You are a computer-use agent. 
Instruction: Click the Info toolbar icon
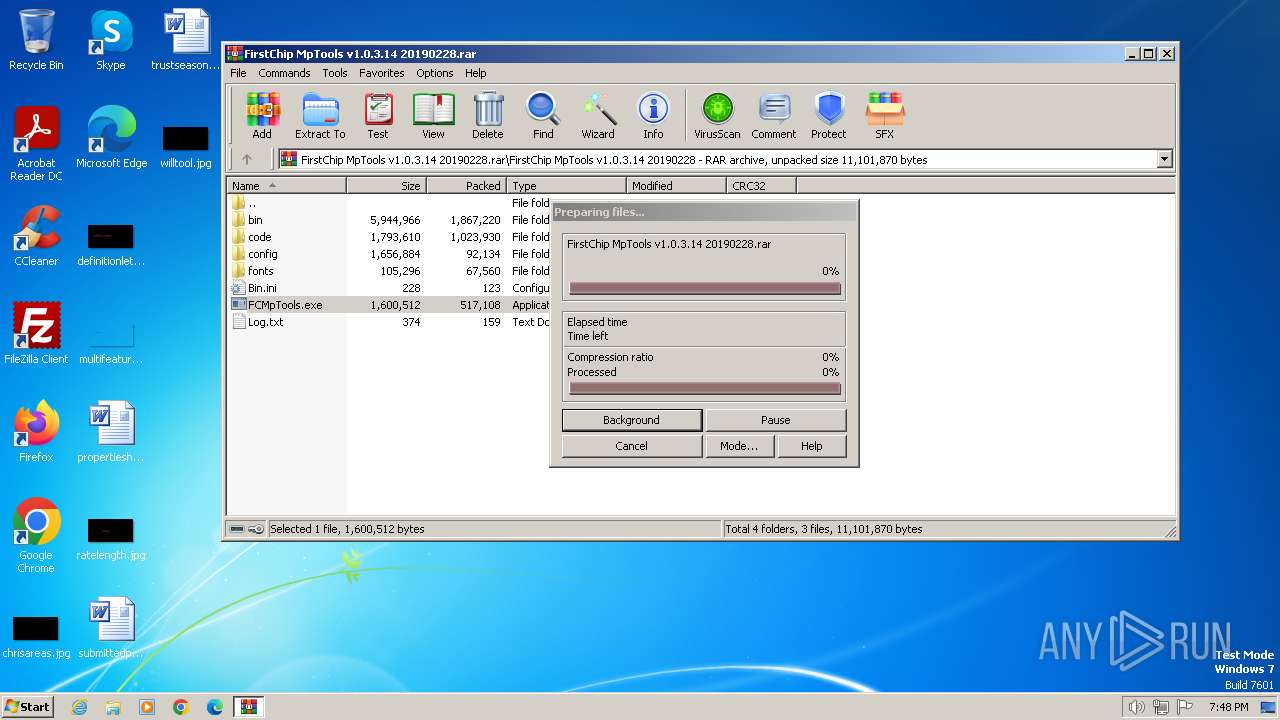click(653, 116)
